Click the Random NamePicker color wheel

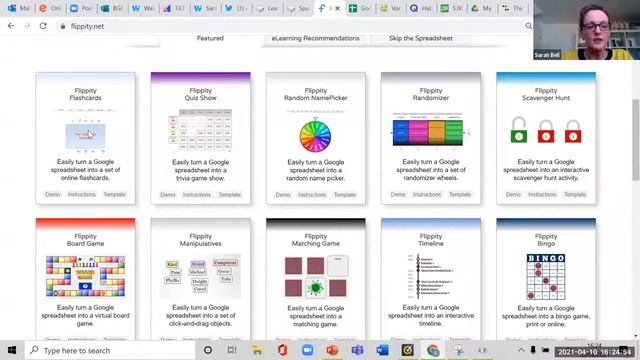[x=315, y=136]
